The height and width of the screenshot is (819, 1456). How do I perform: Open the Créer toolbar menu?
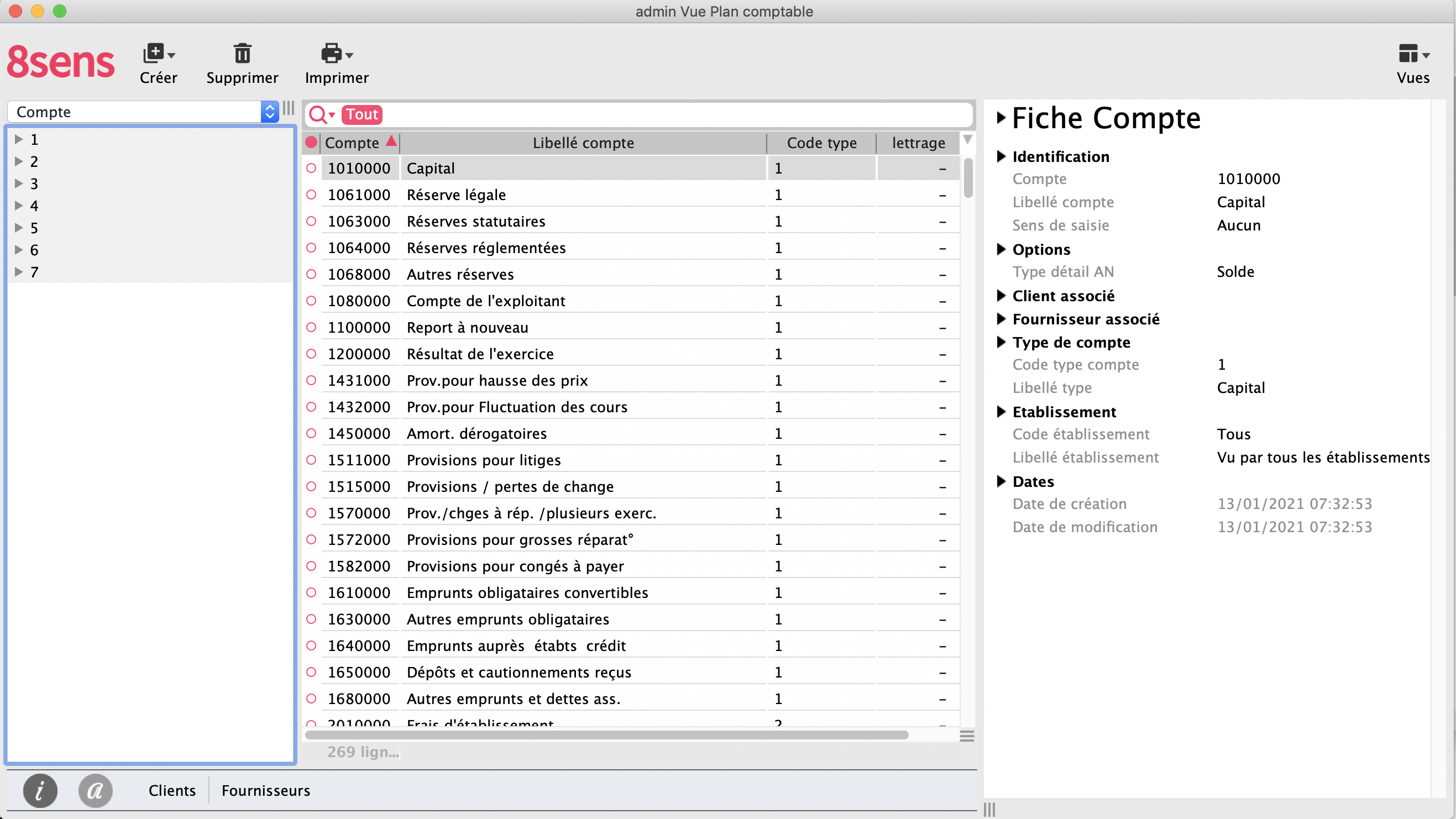(158, 63)
